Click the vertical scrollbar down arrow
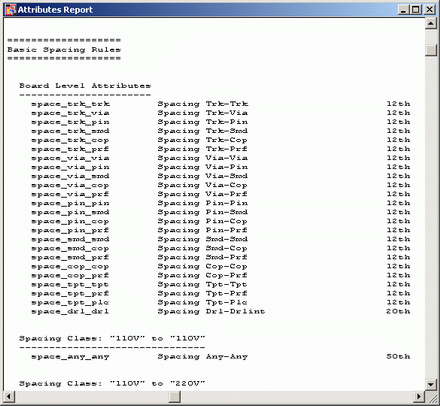This screenshot has width=440, height=406. pyautogui.click(x=431, y=384)
